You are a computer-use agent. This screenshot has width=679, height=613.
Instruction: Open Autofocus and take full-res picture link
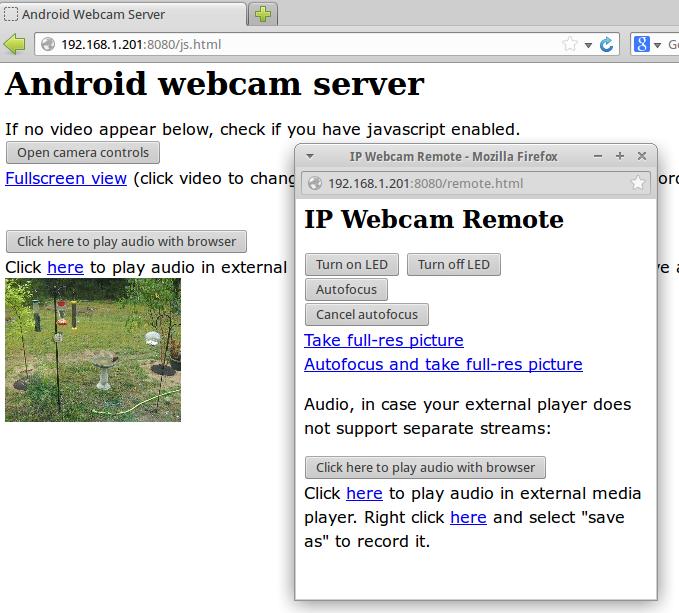pos(443,365)
